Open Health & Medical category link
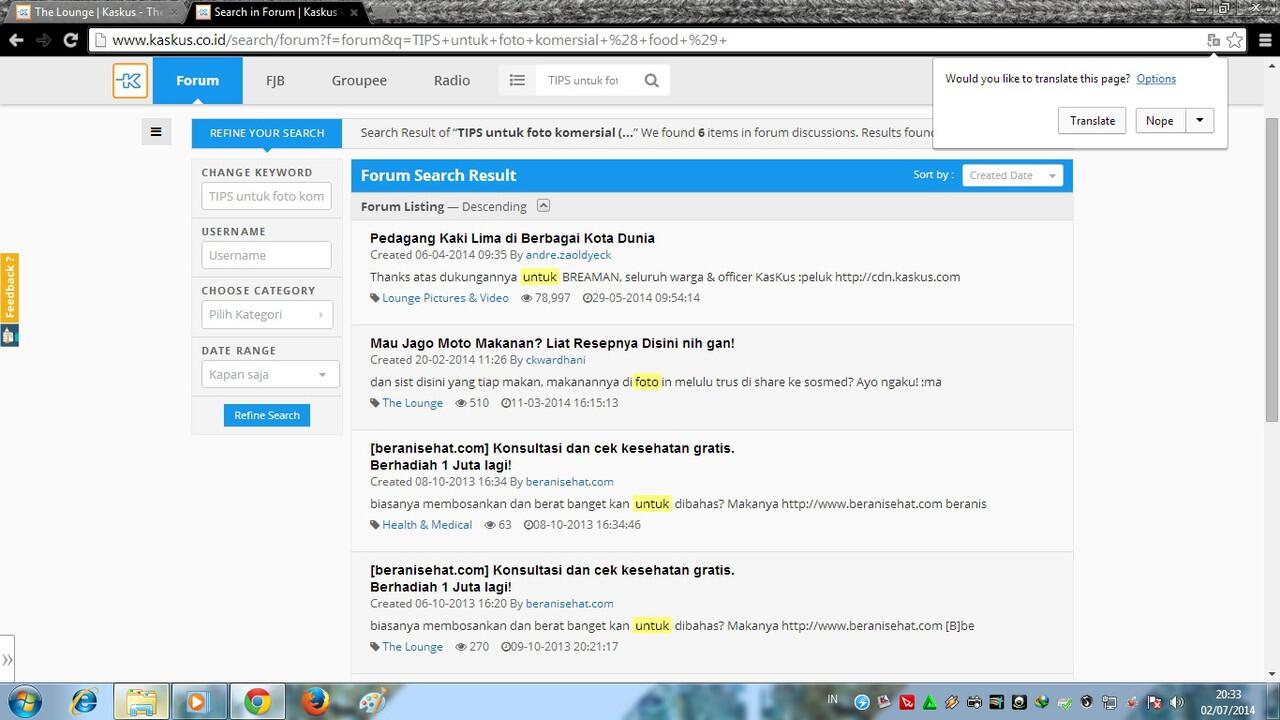The image size is (1280, 720). tap(427, 525)
